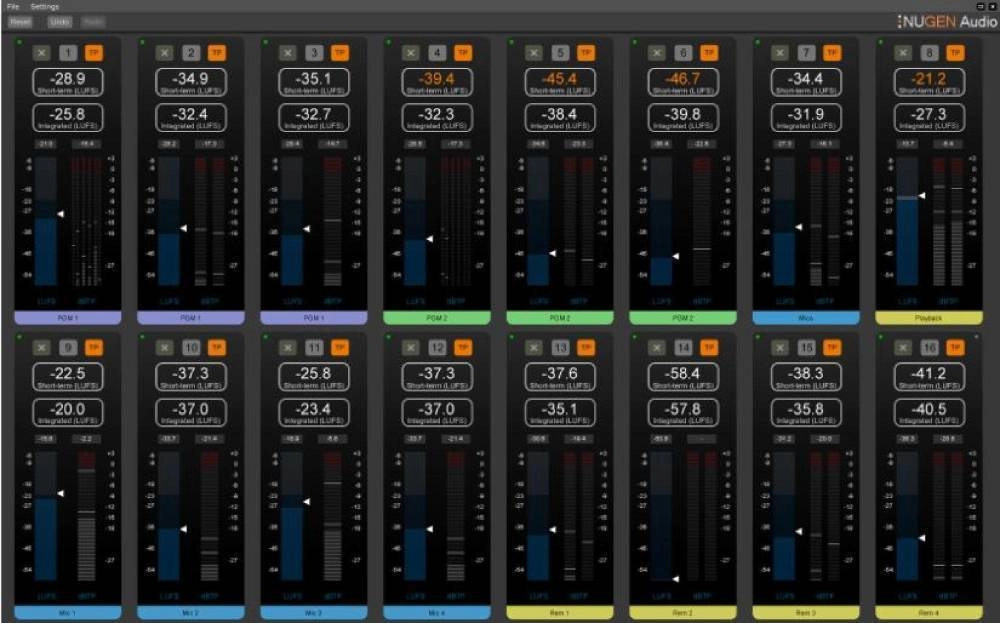Click the Reset button in the toolbar
Image resolution: width=1000 pixels, height=623 pixels.
[x=20, y=22]
